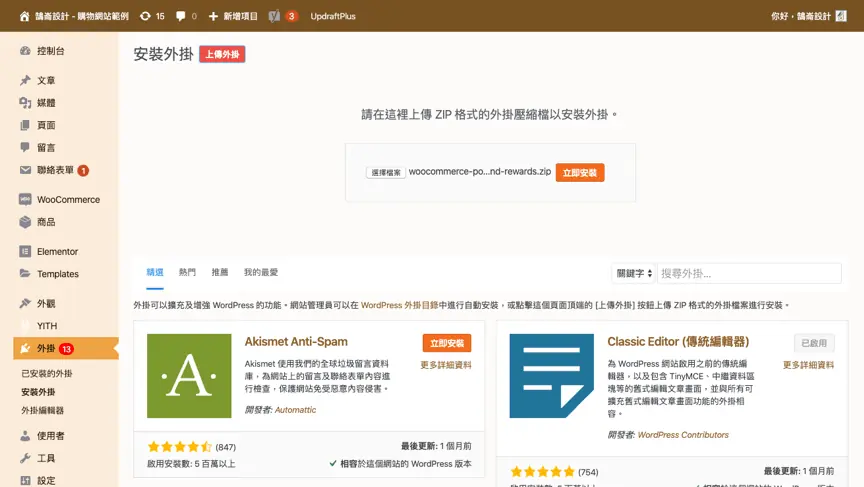Click the folder icon for Templates

pos(25,273)
